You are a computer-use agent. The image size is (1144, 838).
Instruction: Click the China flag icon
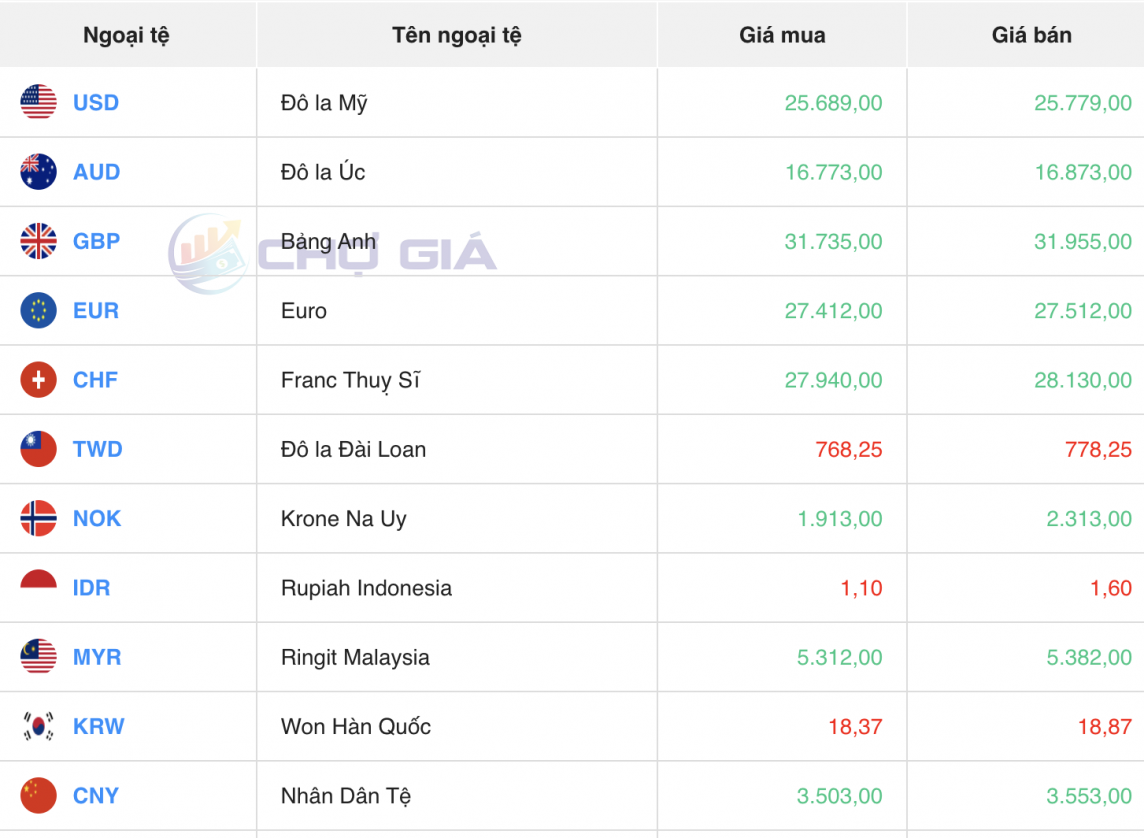[38, 795]
